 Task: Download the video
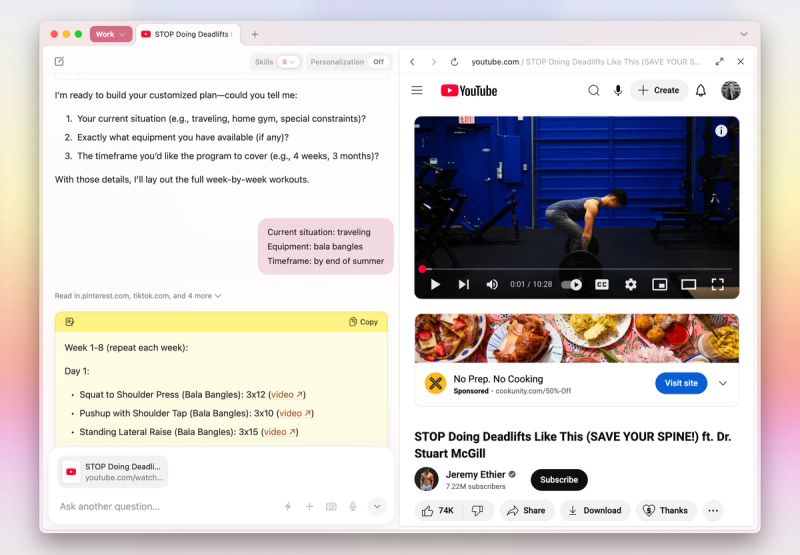(x=595, y=511)
